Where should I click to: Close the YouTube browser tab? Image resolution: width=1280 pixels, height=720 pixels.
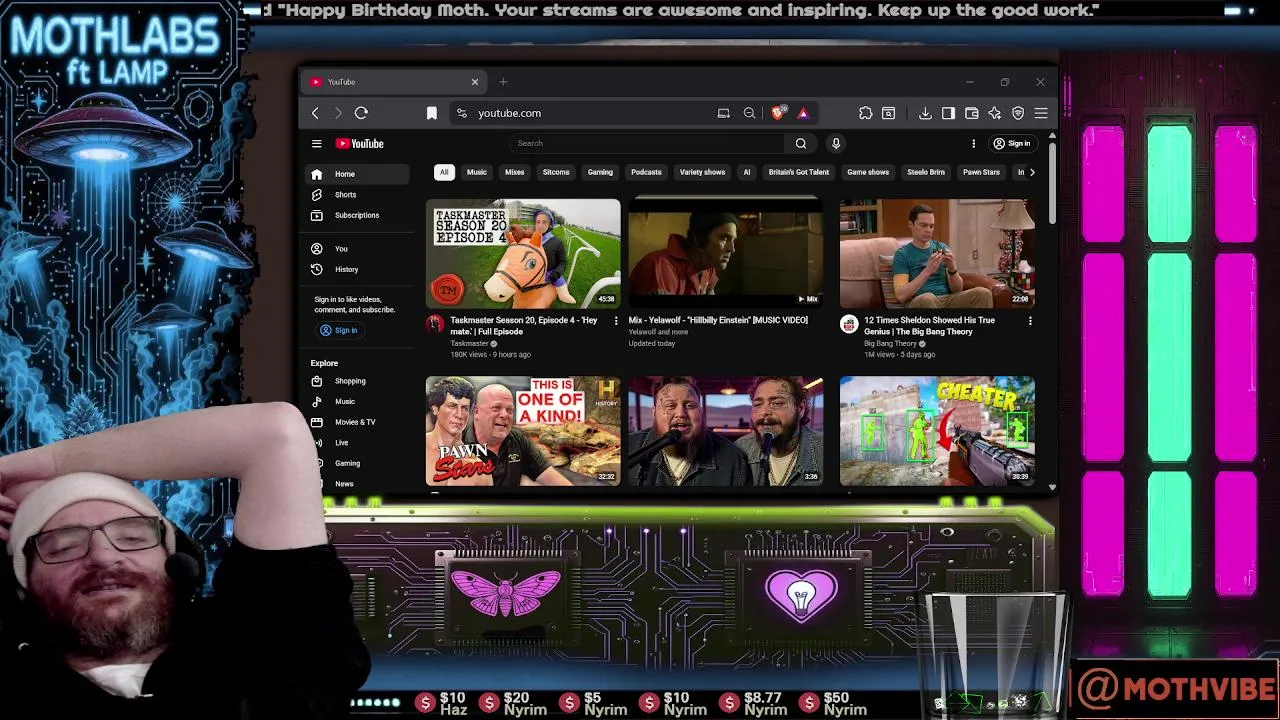[475, 82]
